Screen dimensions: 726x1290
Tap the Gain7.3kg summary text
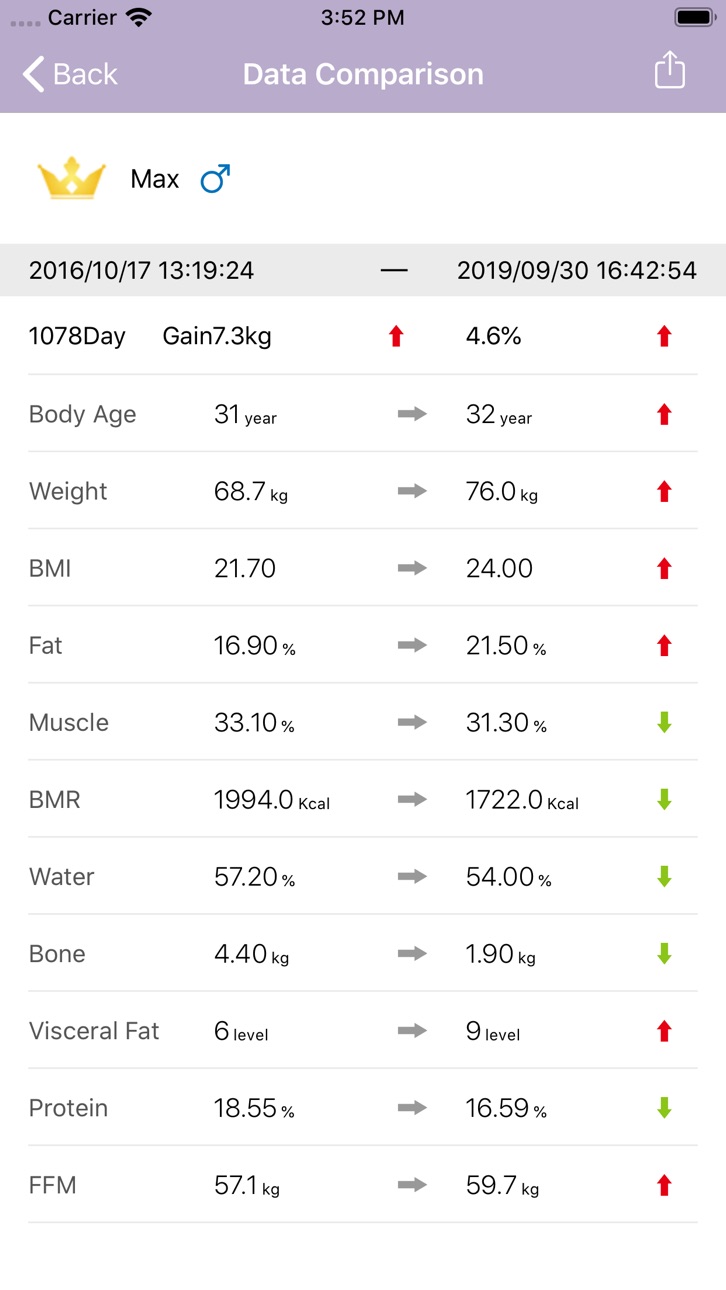[217, 336]
